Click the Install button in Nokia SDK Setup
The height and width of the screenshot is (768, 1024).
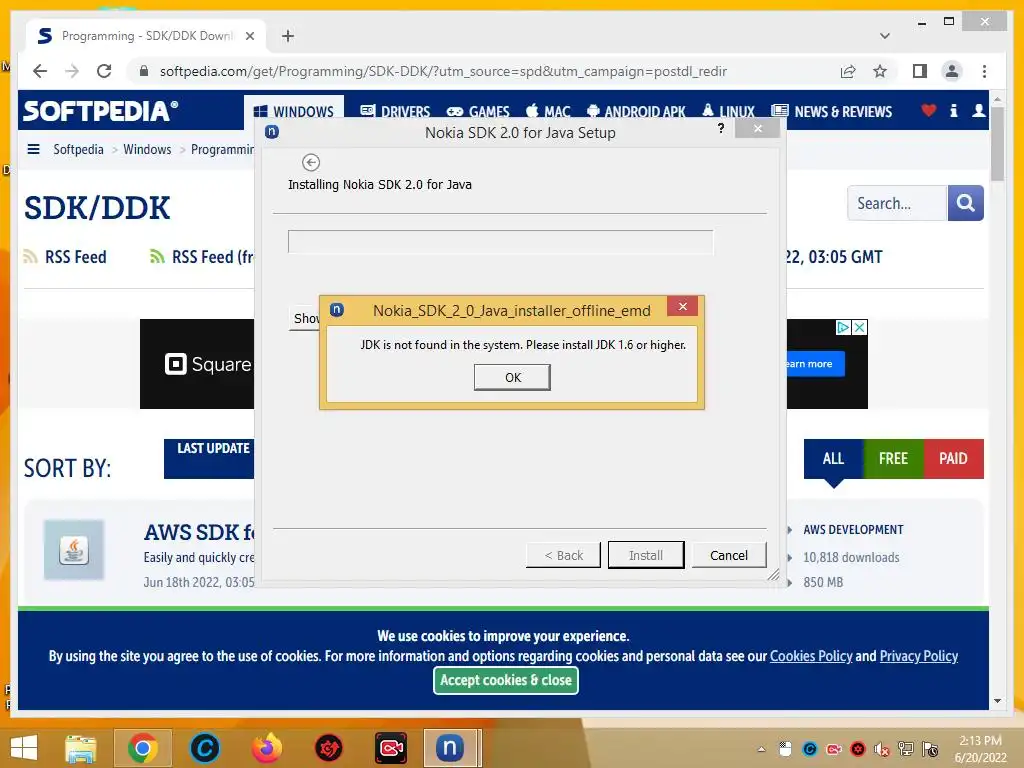tap(646, 555)
